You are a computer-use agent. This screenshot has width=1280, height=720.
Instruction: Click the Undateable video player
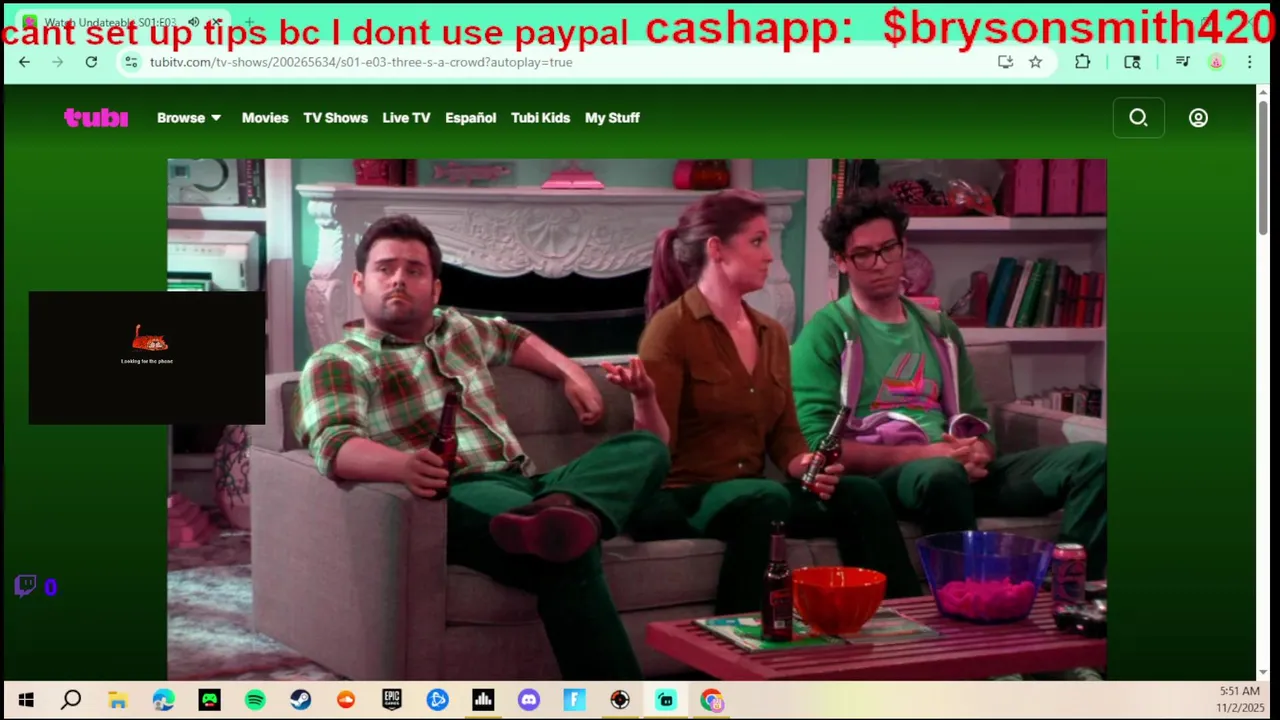[637, 419]
